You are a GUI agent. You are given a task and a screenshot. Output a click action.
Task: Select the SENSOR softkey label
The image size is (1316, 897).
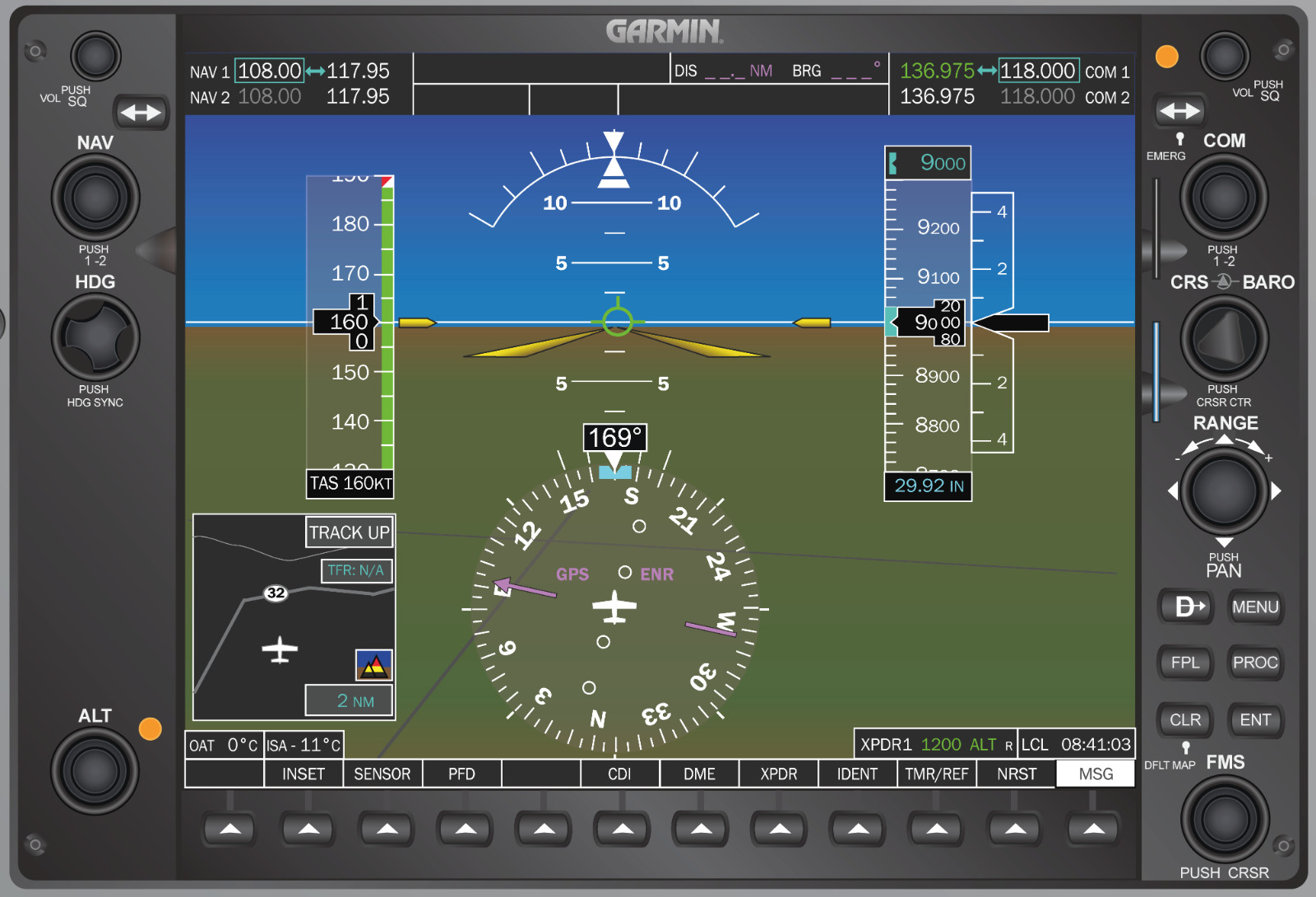[x=382, y=774]
